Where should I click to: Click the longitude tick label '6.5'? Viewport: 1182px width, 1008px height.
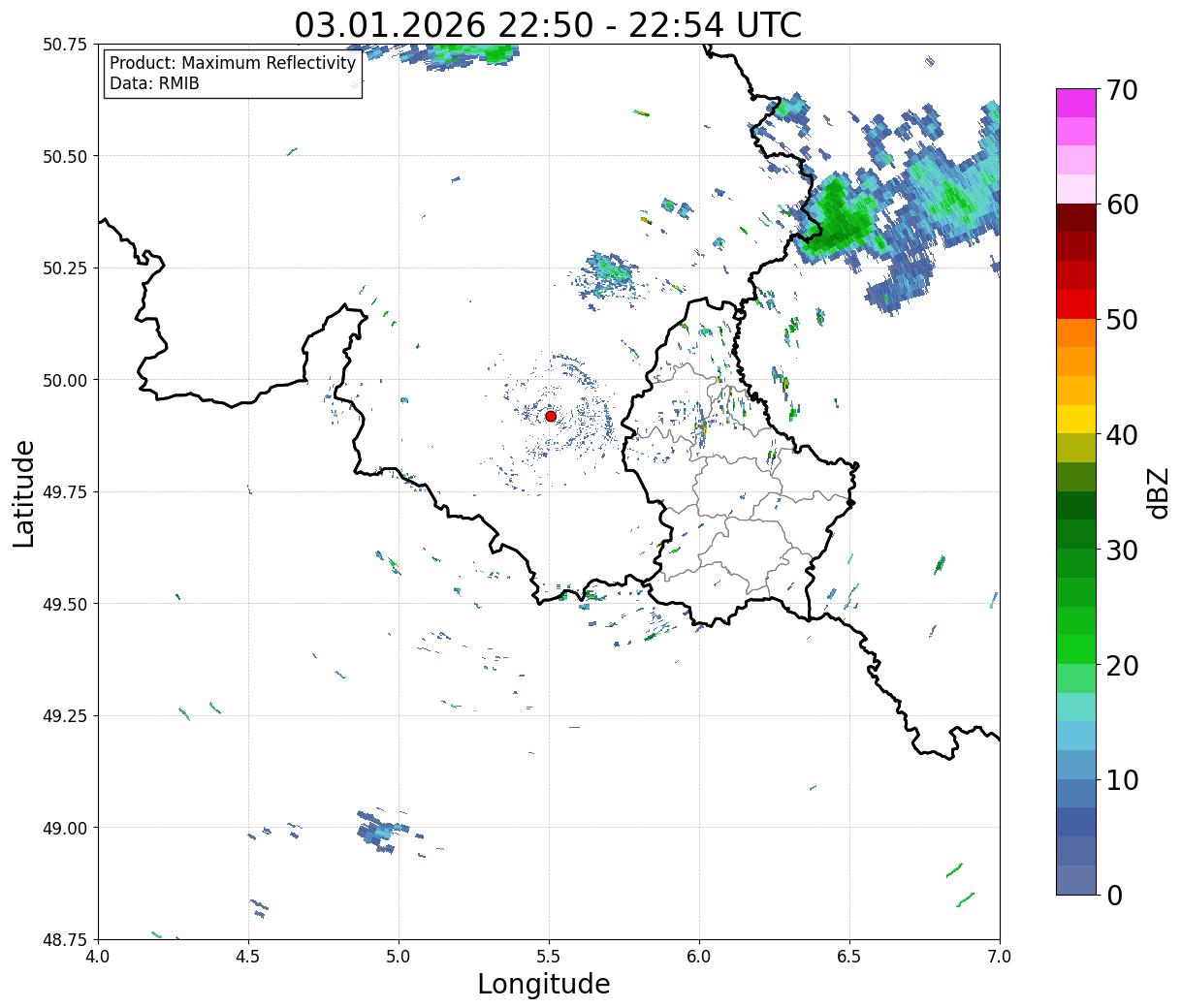[849, 957]
